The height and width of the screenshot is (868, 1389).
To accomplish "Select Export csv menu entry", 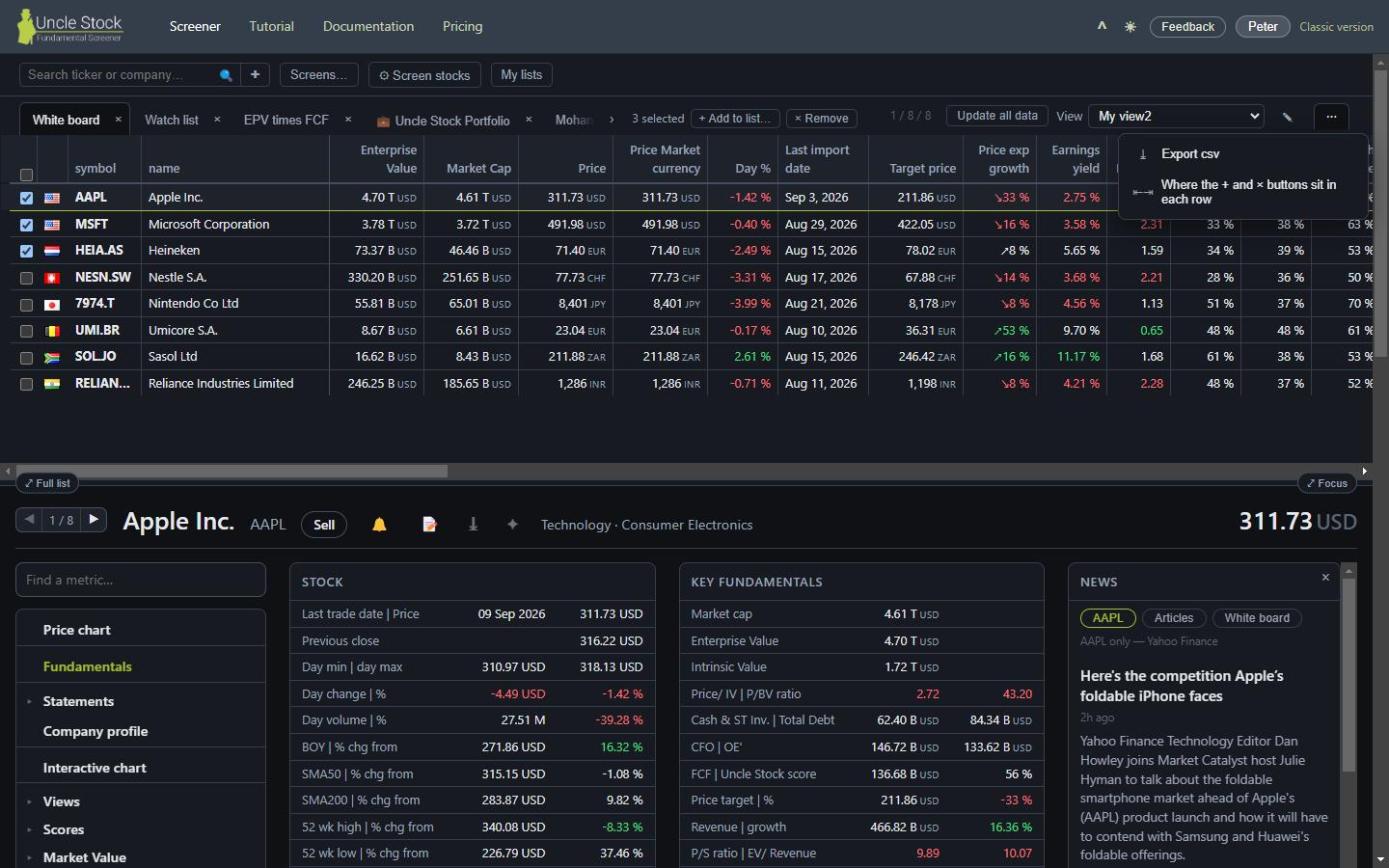I will pos(1241,154).
